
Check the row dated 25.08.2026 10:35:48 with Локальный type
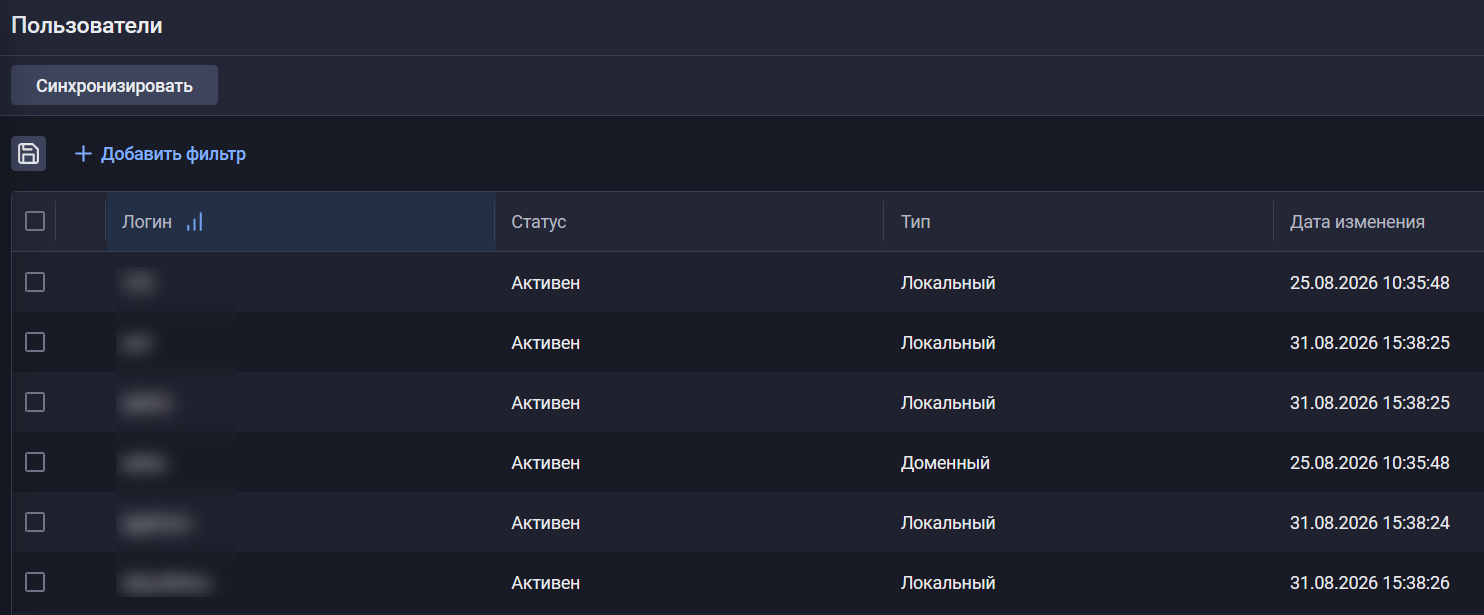point(35,282)
